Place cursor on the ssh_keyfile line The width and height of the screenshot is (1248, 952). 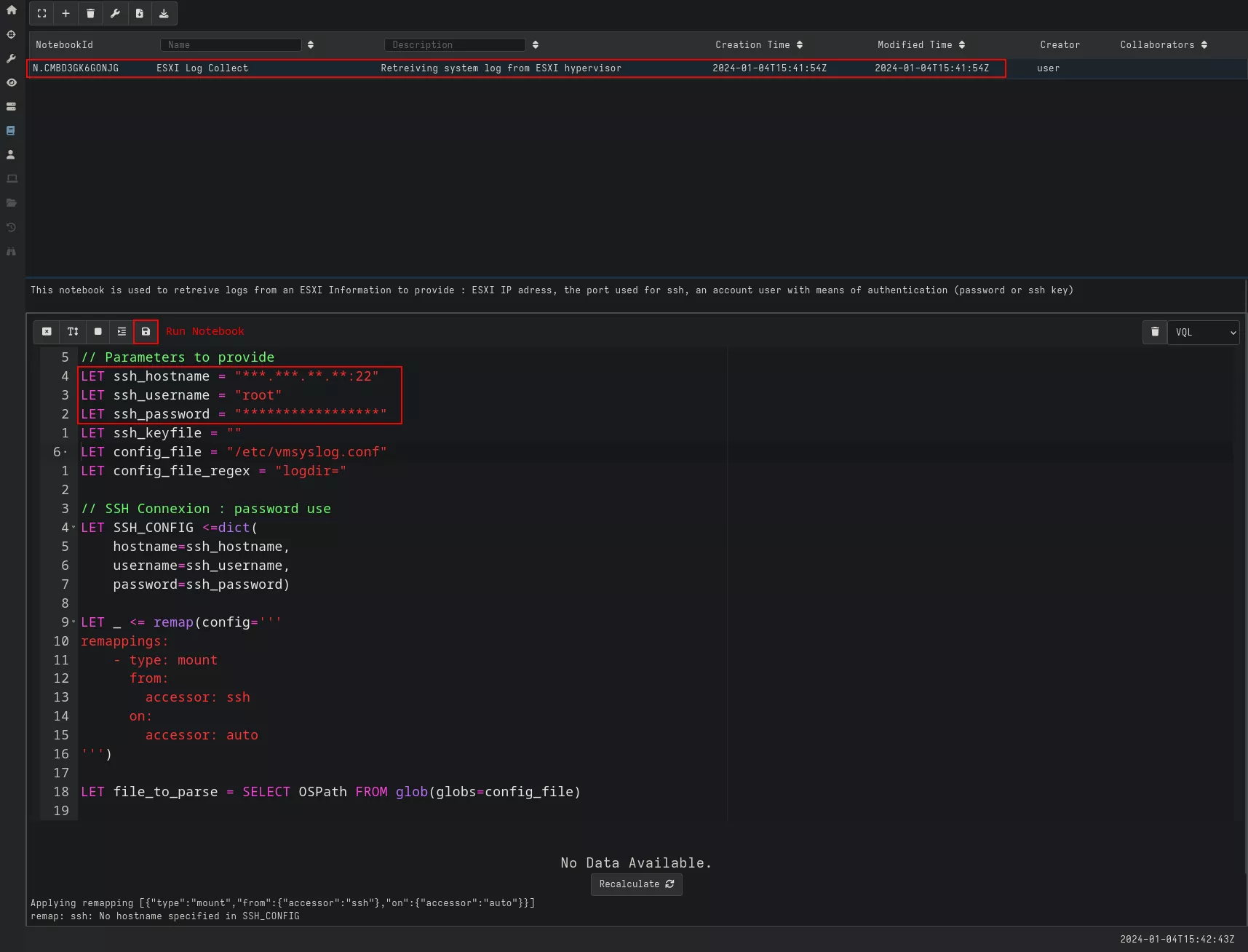pyautogui.click(x=161, y=433)
